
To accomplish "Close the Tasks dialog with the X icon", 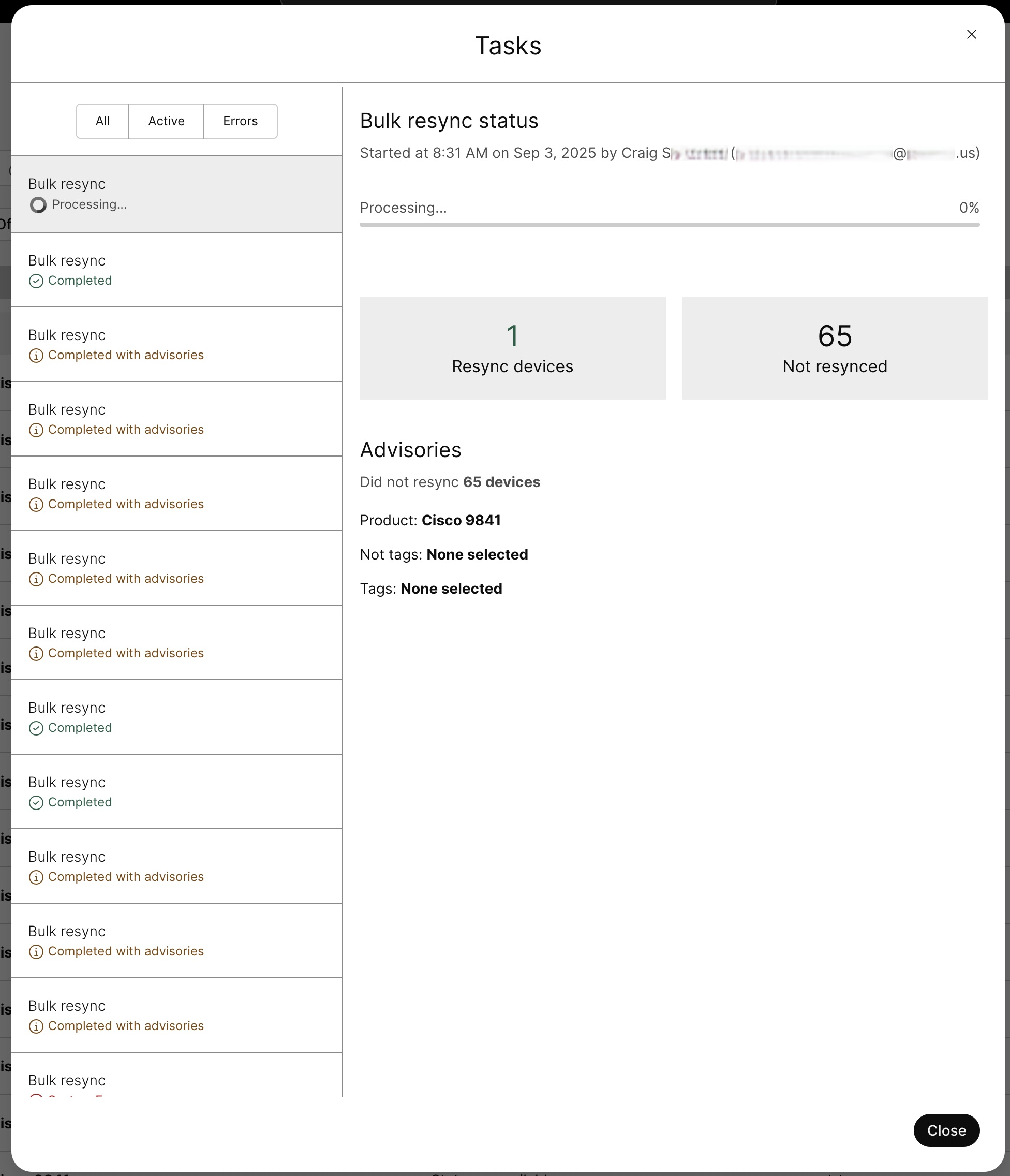I will pos(971,35).
